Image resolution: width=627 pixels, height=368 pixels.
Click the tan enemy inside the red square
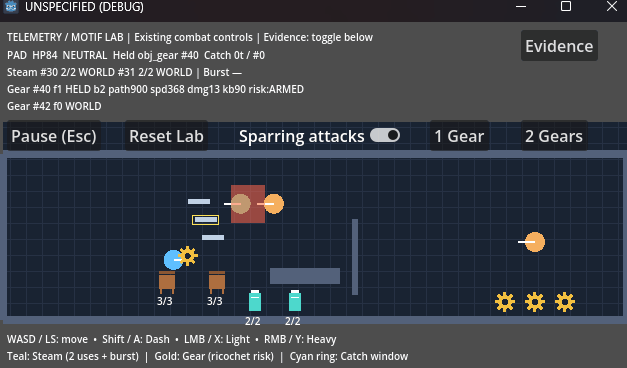click(x=241, y=204)
